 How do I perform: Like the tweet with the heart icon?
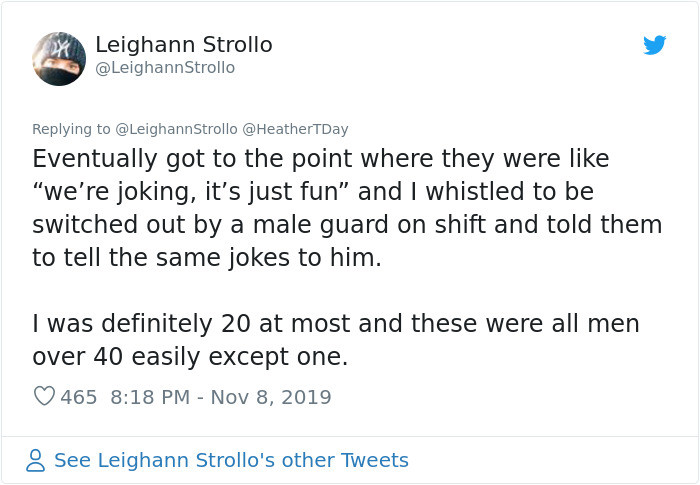point(44,397)
